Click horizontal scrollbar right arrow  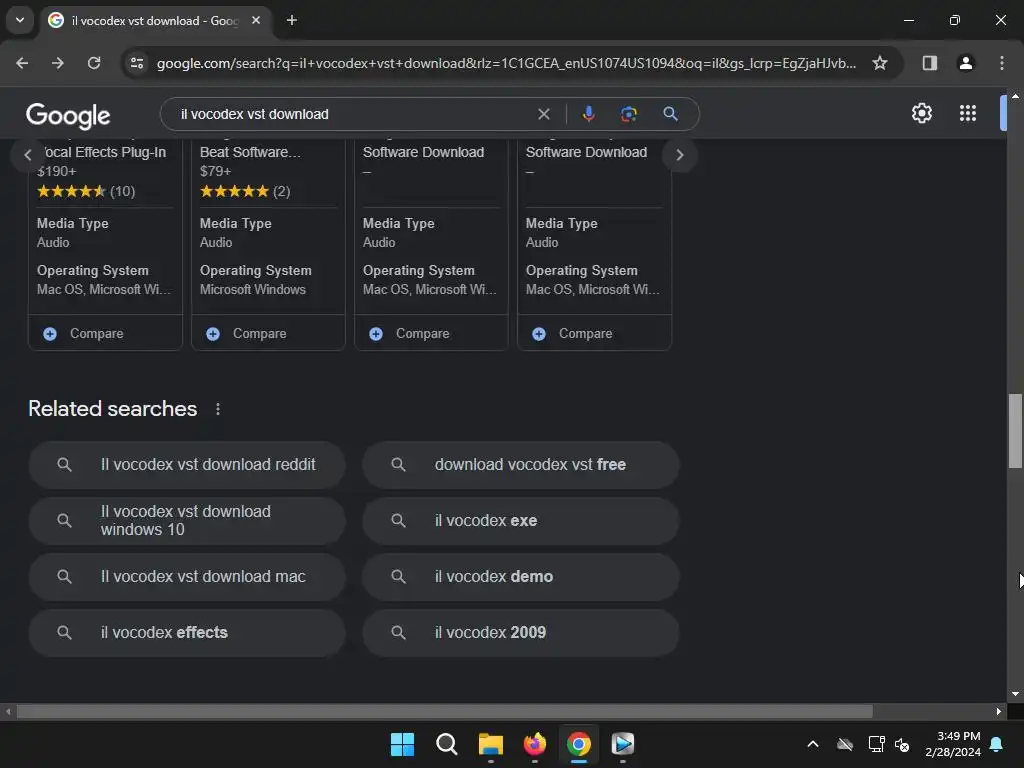[999, 712]
